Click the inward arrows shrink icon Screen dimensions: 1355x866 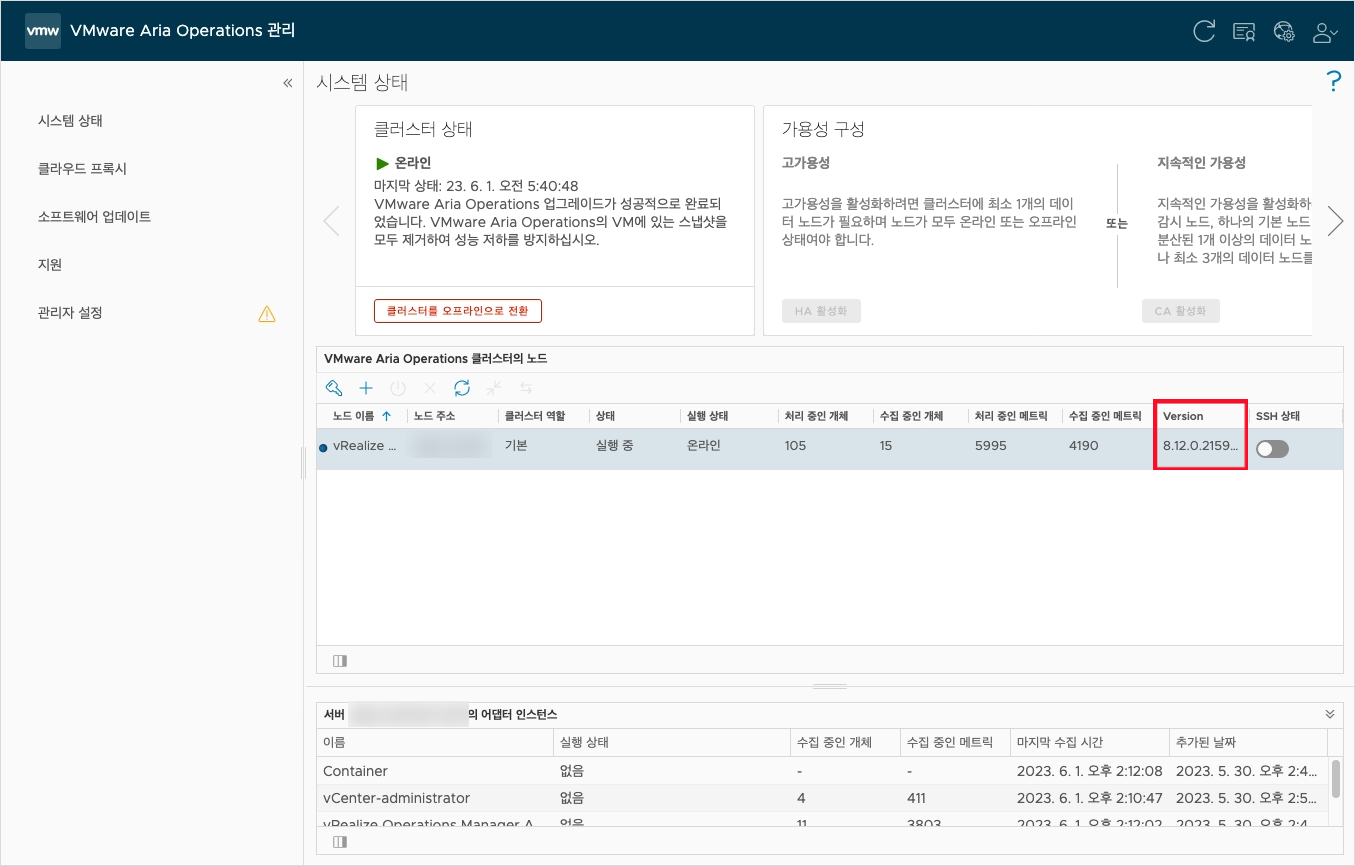click(493, 388)
